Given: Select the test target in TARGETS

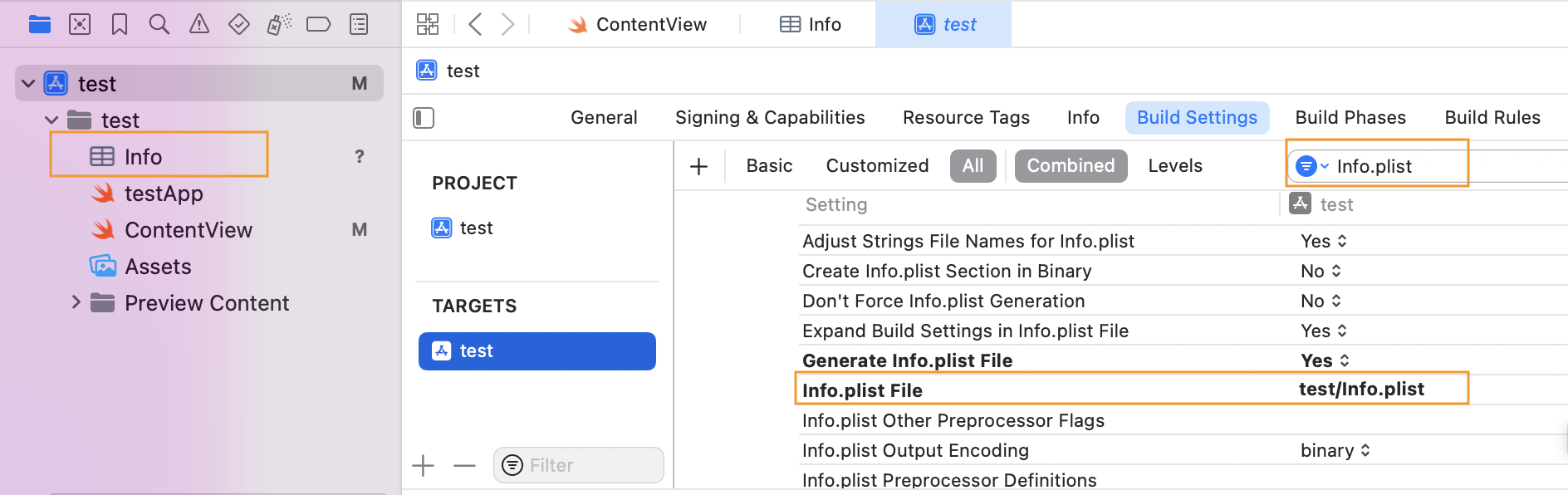Looking at the screenshot, I should (x=537, y=351).
